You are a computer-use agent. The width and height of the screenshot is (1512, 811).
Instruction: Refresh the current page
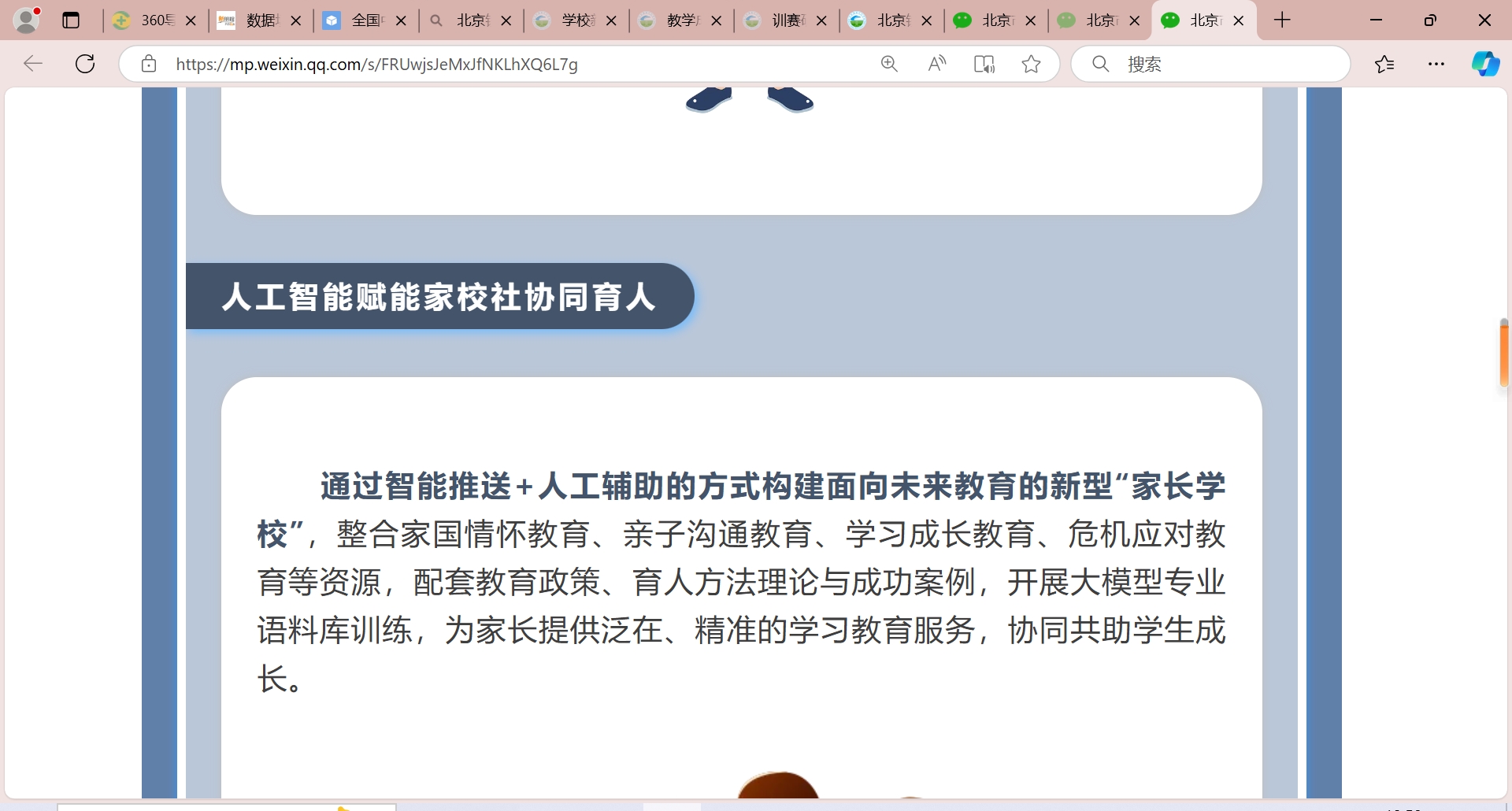[x=85, y=64]
